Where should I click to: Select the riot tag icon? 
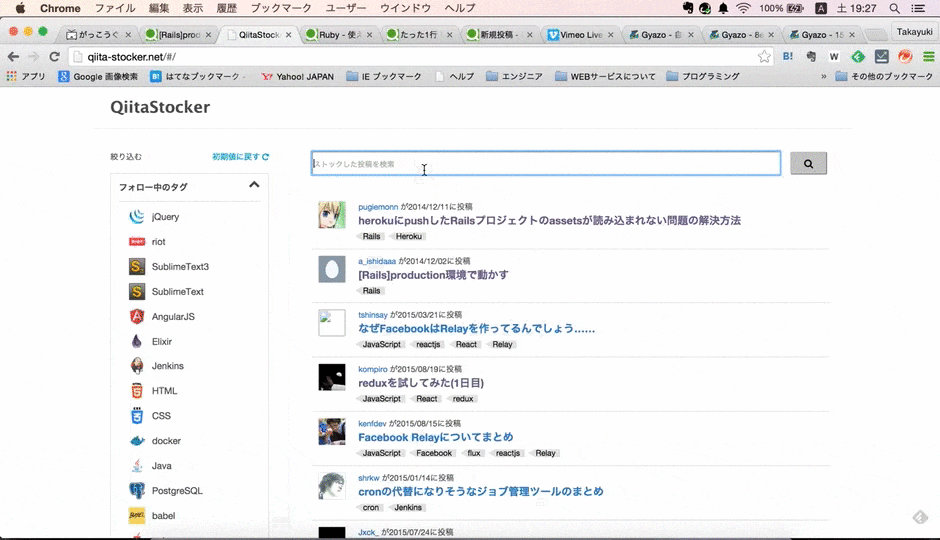click(137, 242)
